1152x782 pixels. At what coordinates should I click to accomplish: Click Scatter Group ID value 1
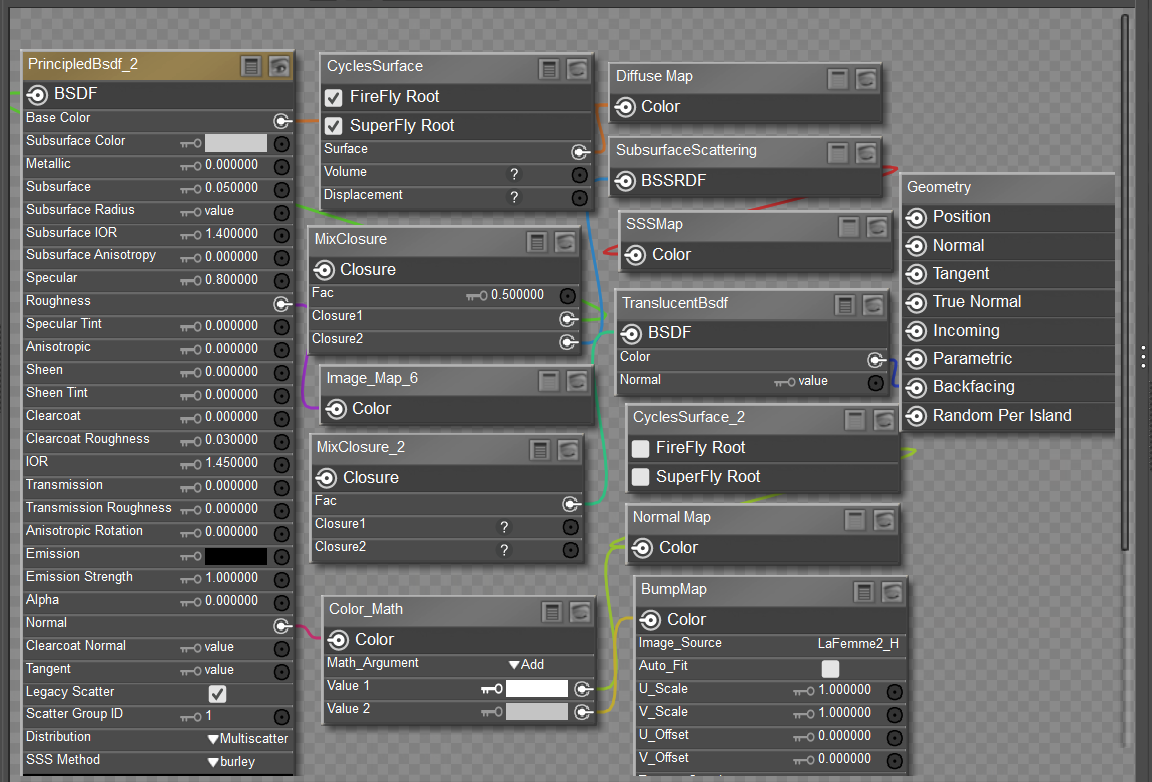(x=209, y=716)
